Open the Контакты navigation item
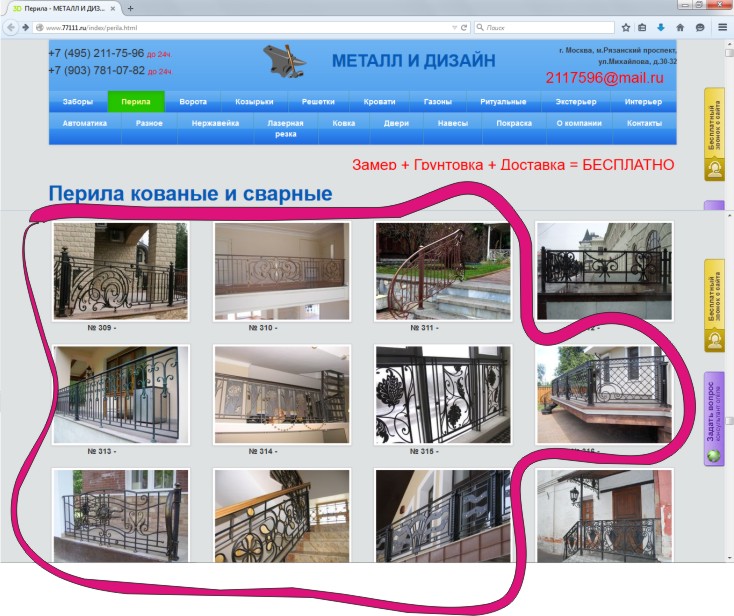734x616 pixels. (x=644, y=123)
